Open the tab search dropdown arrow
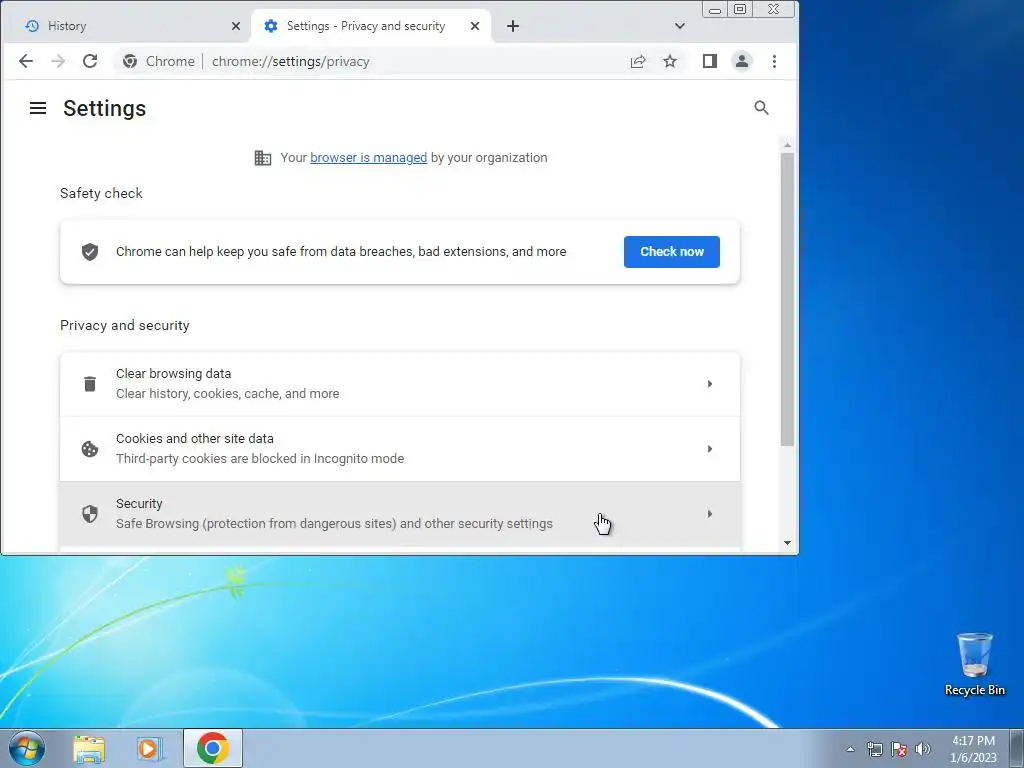 pyautogui.click(x=680, y=26)
